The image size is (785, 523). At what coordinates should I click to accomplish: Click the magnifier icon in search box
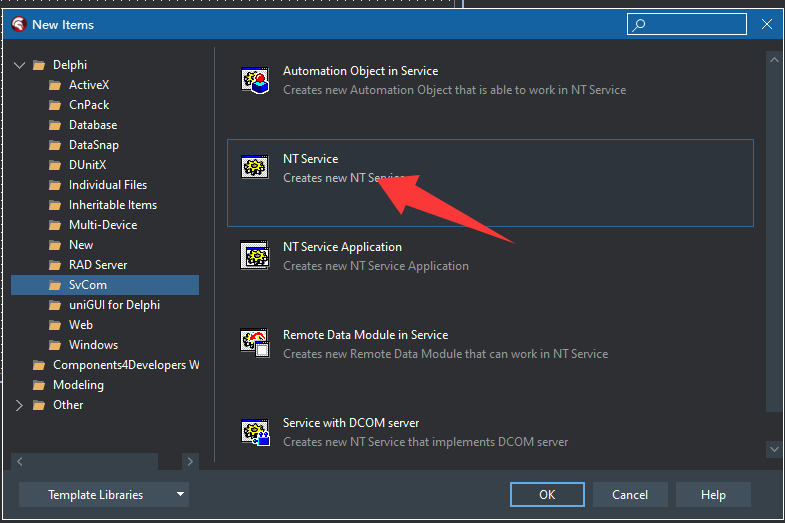(639, 25)
